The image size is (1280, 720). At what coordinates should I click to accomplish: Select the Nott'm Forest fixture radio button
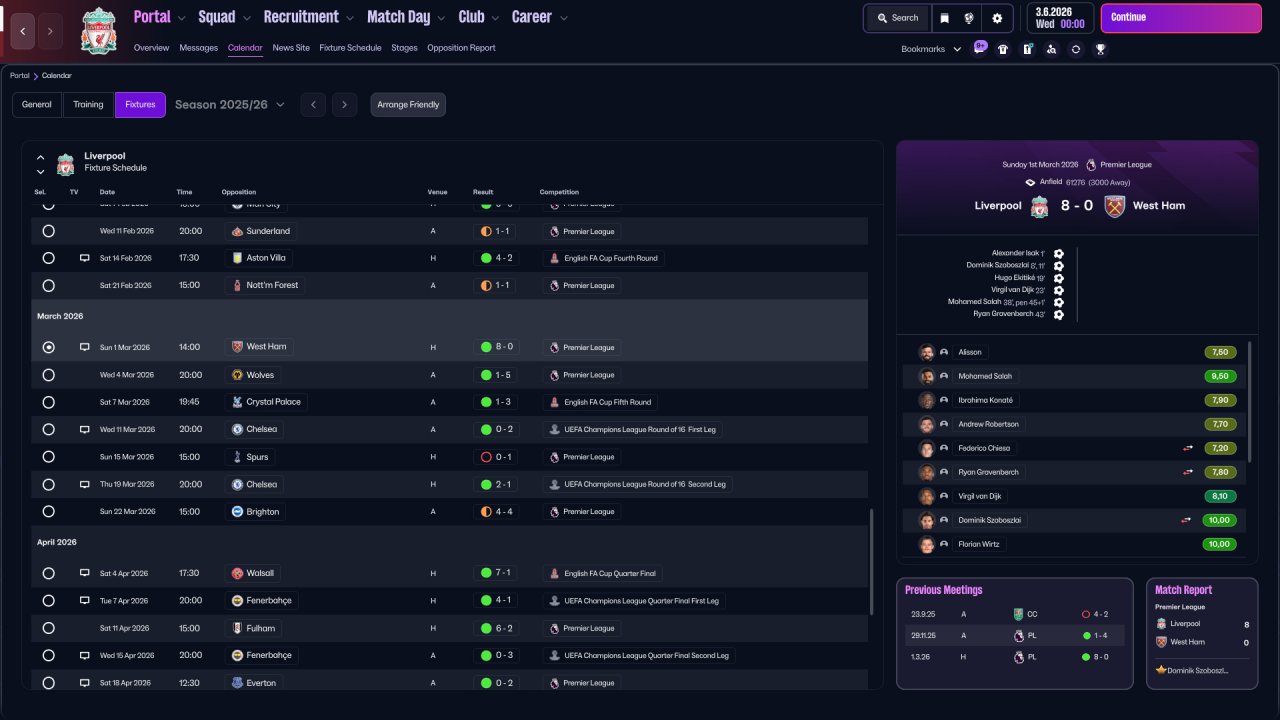(48, 286)
